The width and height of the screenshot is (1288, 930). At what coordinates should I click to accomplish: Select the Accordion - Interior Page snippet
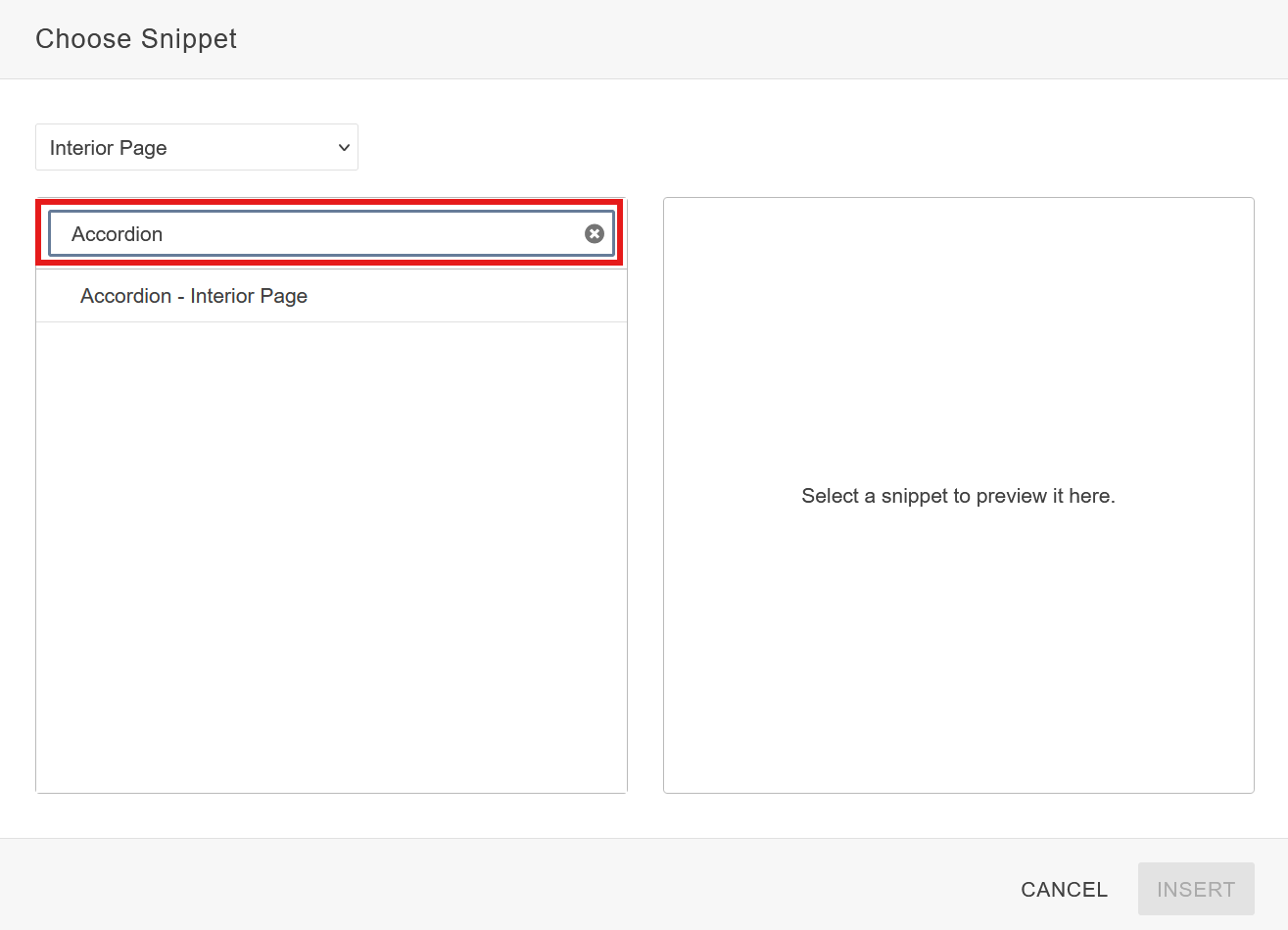click(x=194, y=296)
